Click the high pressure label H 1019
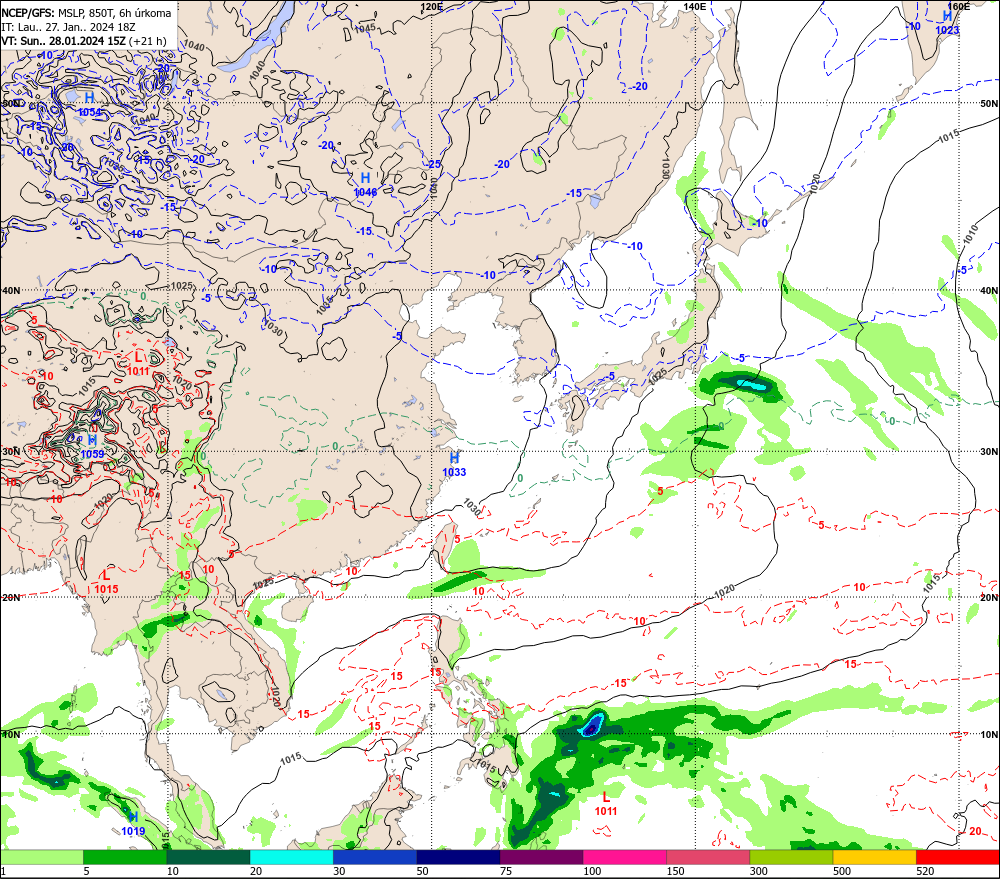Viewport: 1000px width, 879px height. click(133, 824)
